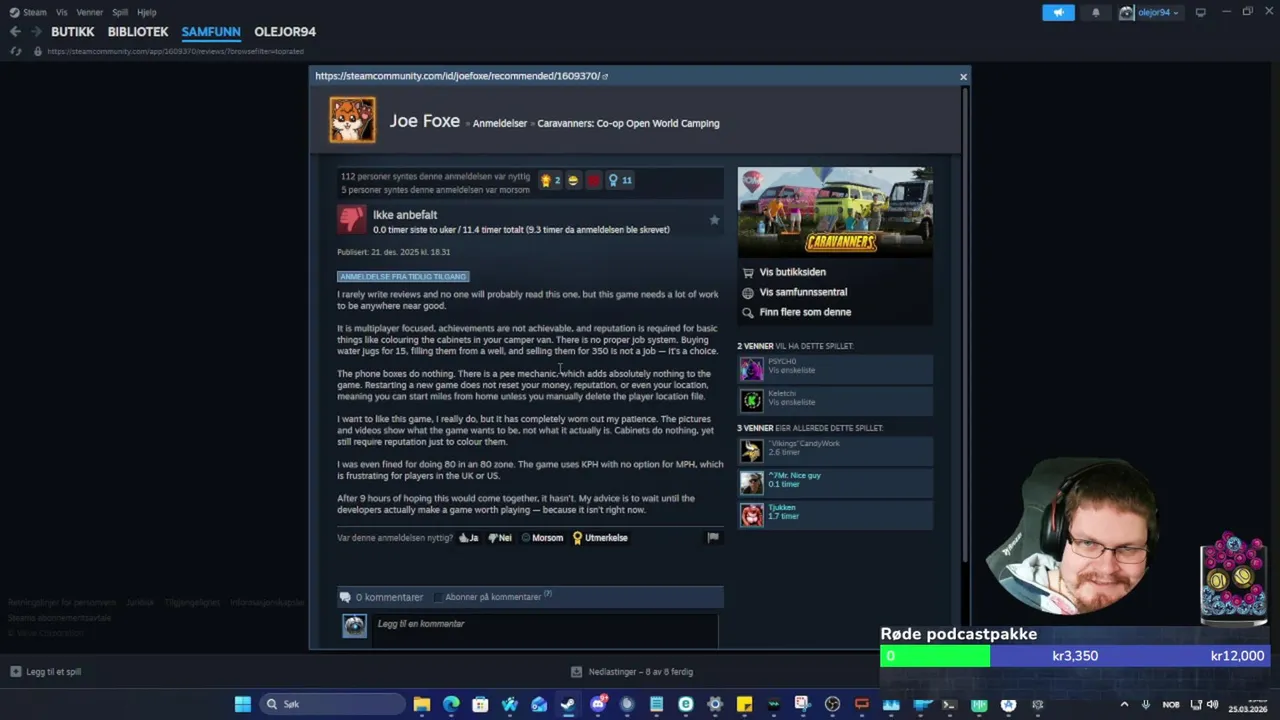Open Nedlastinger download status

(632, 672)
